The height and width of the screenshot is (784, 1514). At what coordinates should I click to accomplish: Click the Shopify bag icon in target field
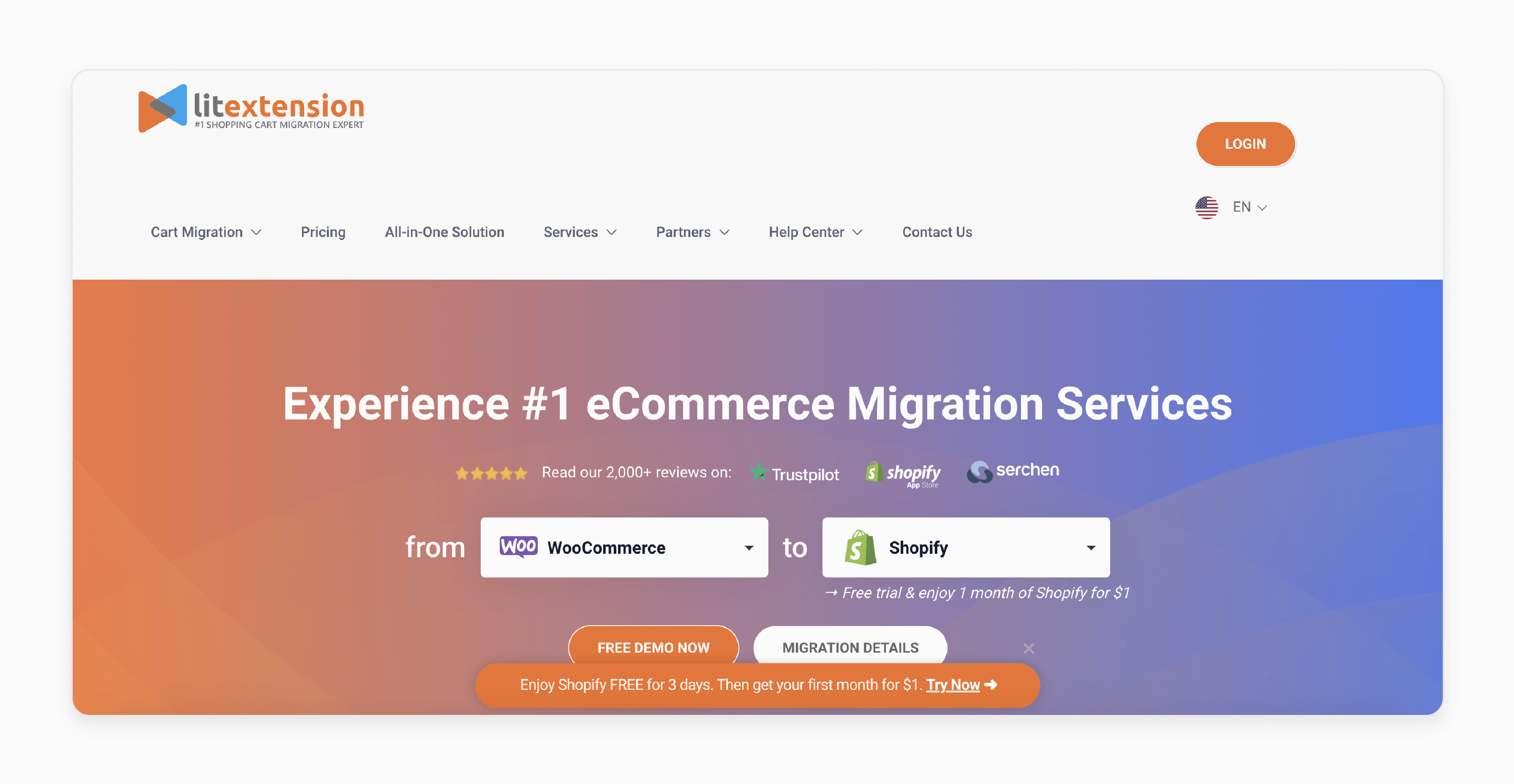click(x=860, y=547)
